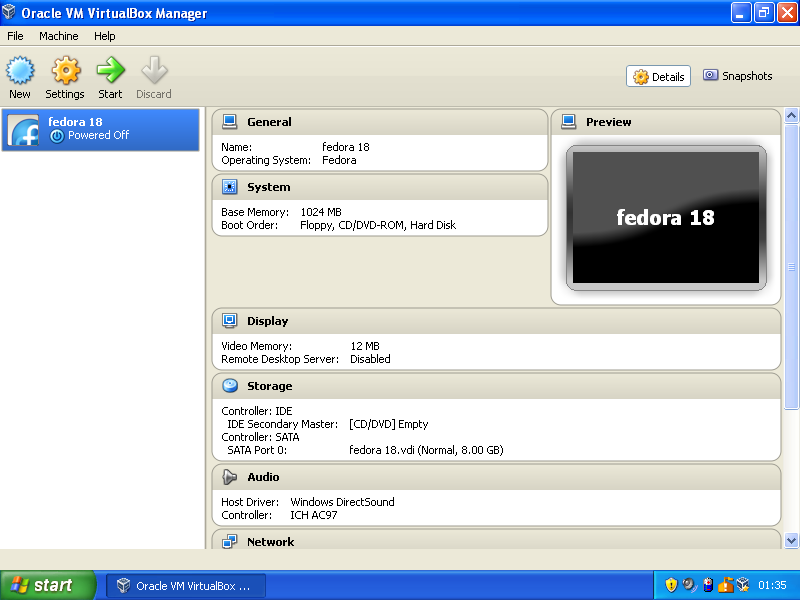Click the Audio section speaker icon
The width and height of the screenshot is (800, 600).
[230, 477]
